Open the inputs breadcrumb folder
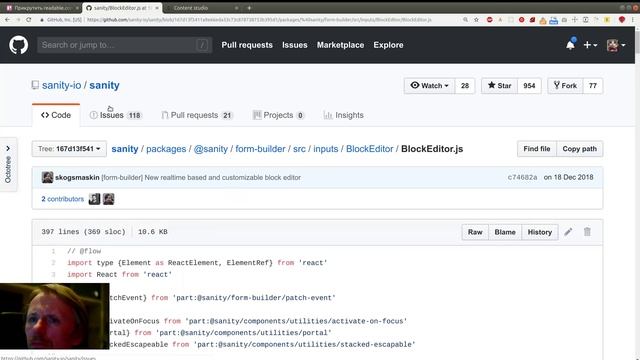 pos(326,149)
